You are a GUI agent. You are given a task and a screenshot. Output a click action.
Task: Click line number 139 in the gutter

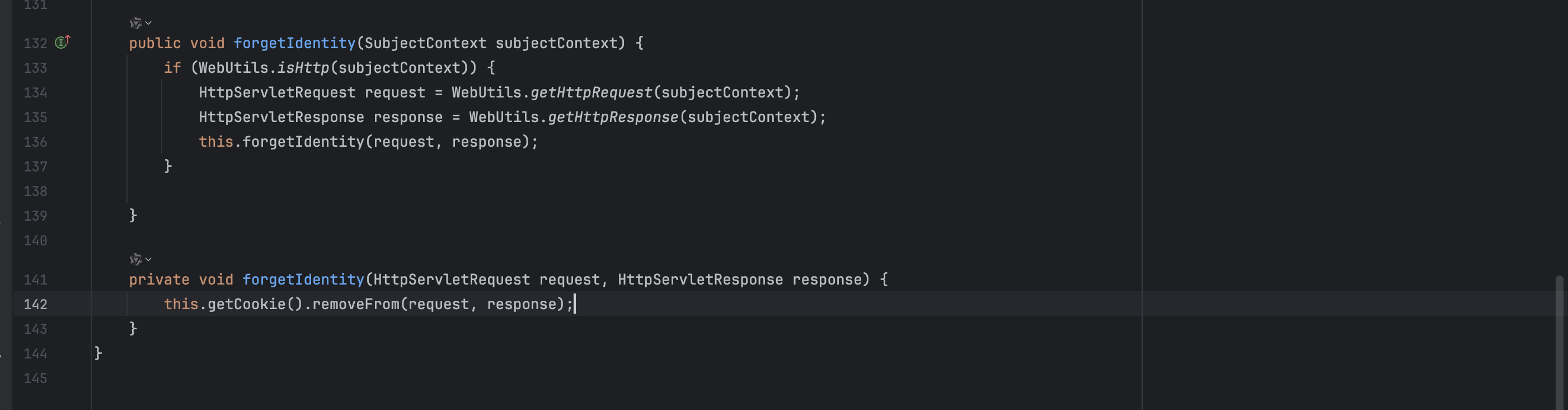(35, 216)
